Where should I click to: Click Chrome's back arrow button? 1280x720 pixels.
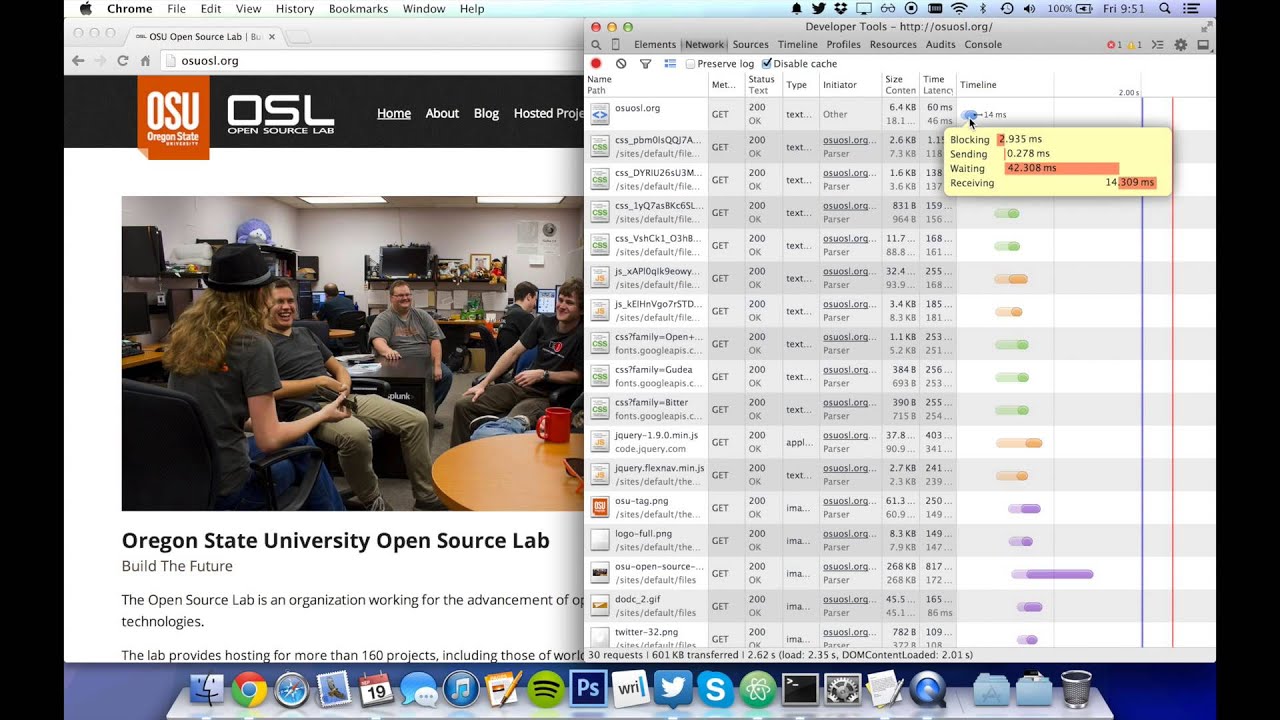pyautogui.click(x=78, y=61)
